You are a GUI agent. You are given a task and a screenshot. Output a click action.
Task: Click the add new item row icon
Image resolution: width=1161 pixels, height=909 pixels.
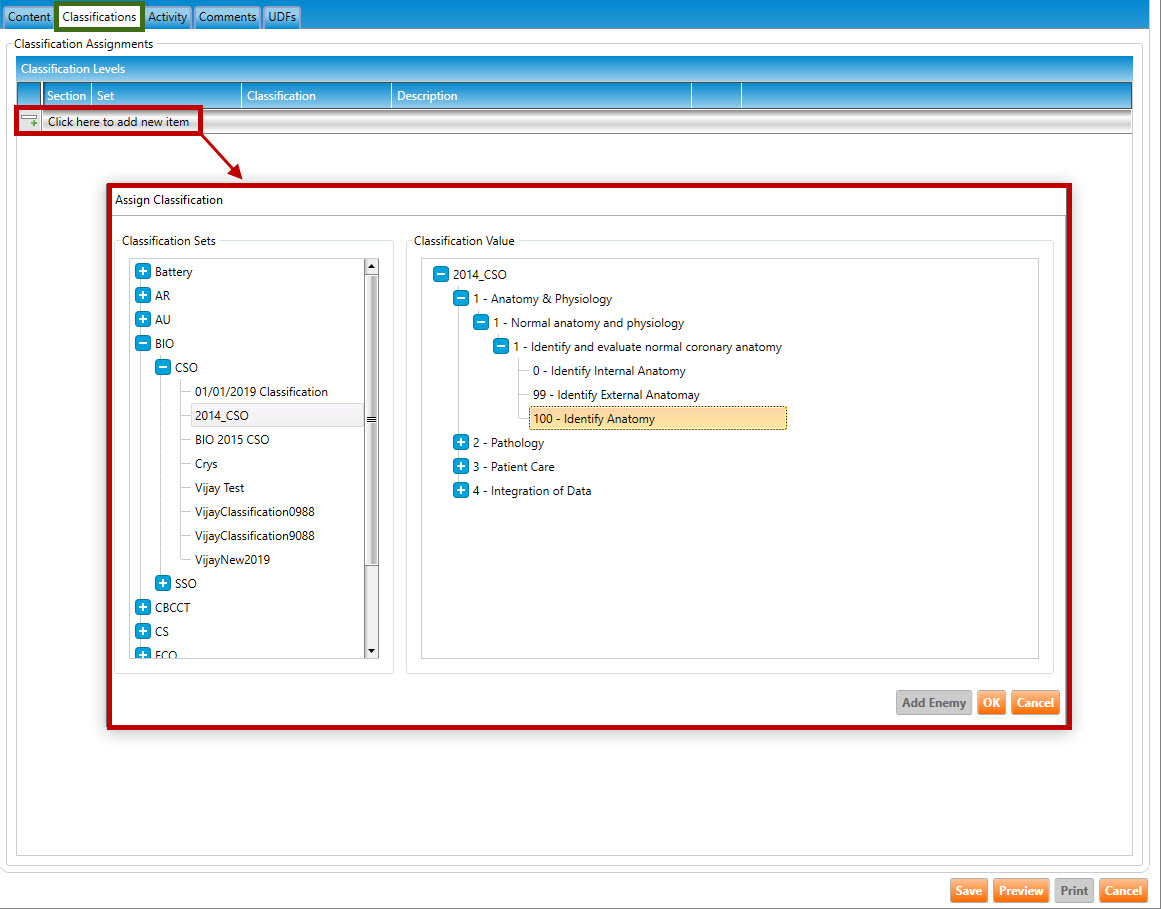(29, 121)
